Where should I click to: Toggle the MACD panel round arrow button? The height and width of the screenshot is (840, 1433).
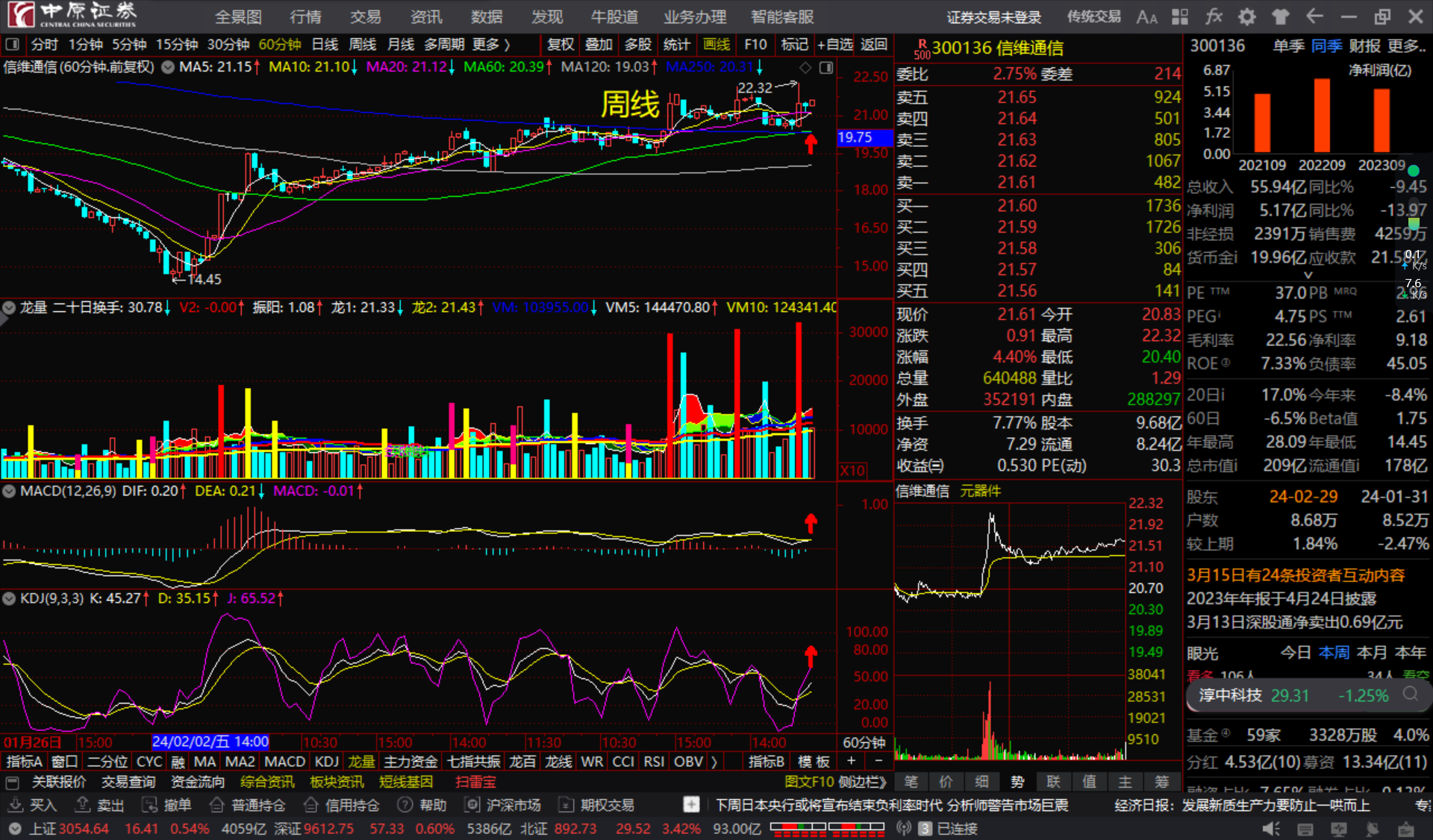tap(9, 491)
